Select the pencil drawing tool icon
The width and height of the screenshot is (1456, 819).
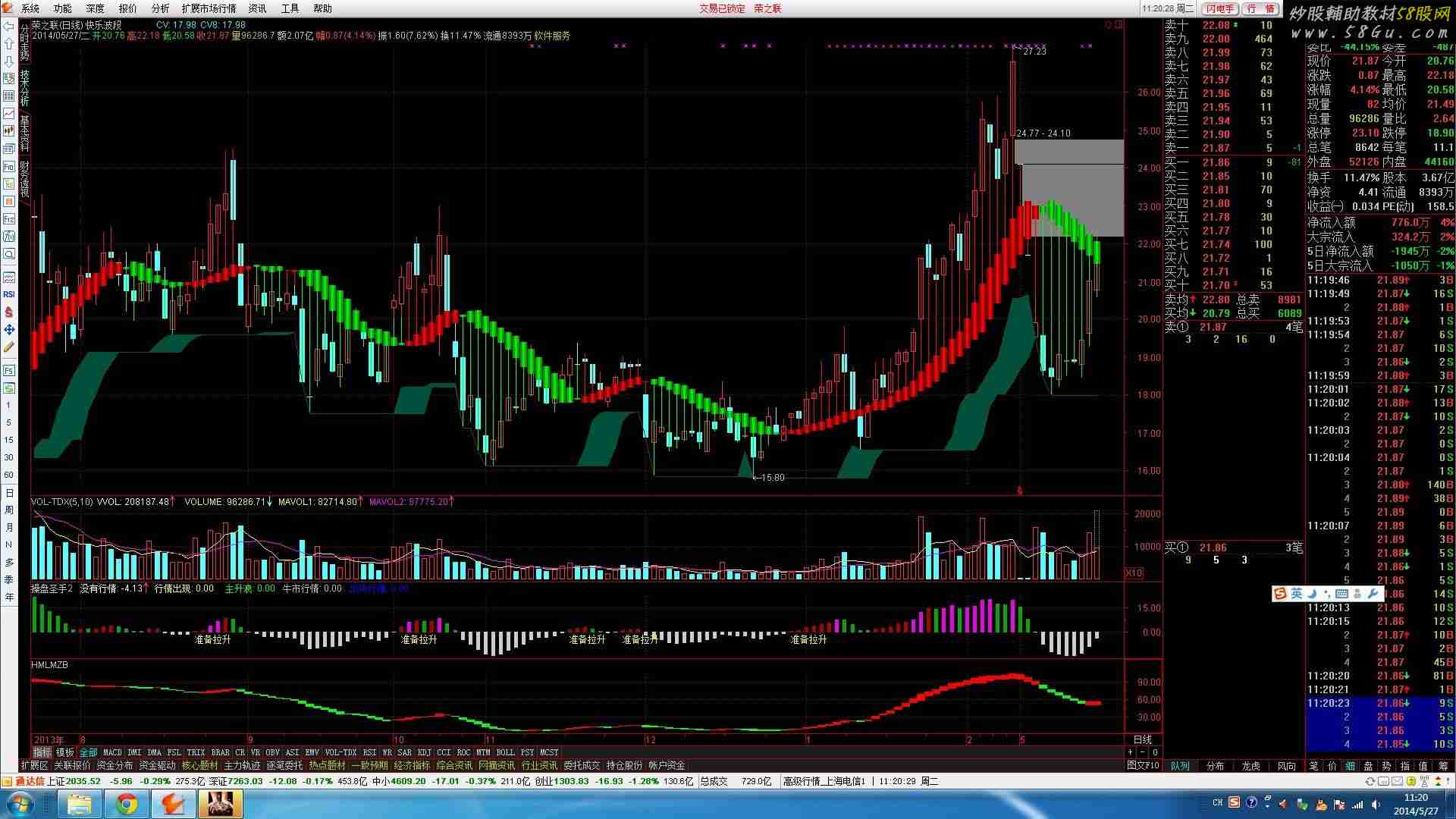pos(9,347)
